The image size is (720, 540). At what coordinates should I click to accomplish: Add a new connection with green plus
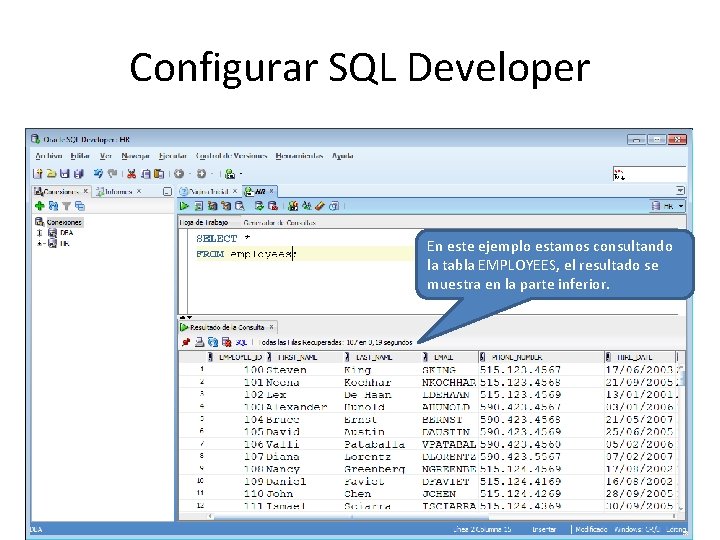(39, 206)
